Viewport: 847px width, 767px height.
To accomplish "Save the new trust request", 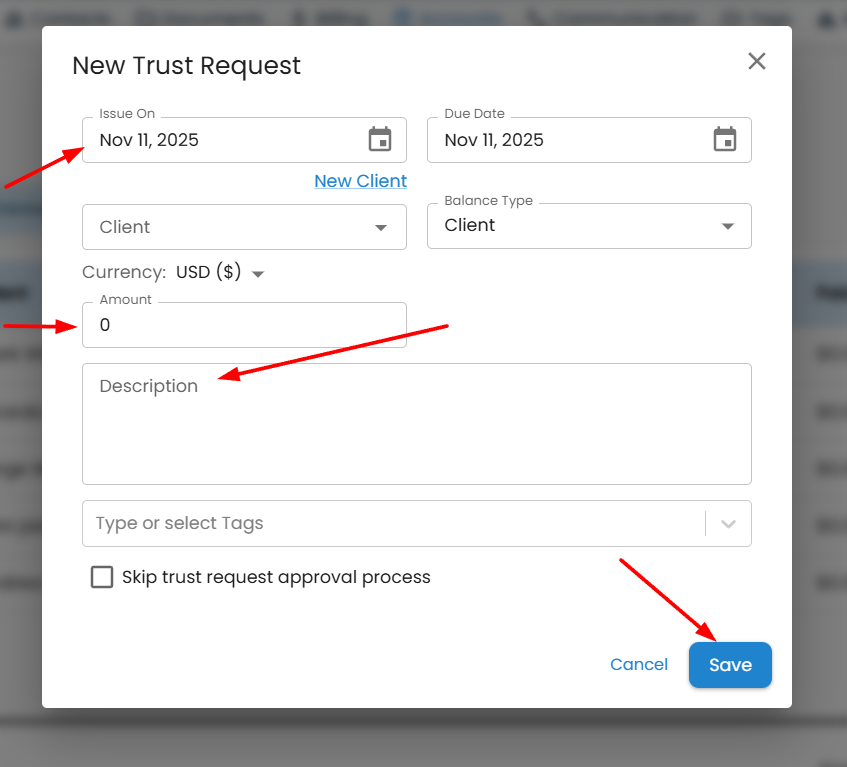I will click(x=730, y=665).
